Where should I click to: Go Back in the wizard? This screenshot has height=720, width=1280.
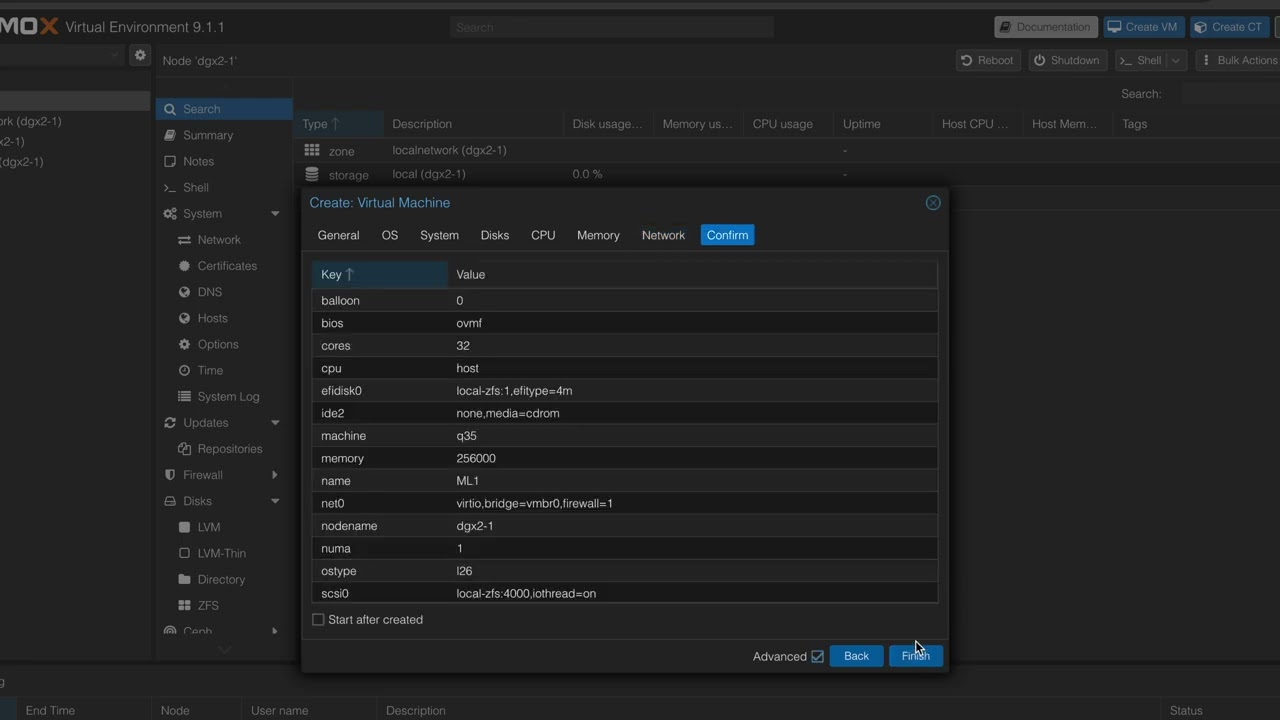point(856,656)
